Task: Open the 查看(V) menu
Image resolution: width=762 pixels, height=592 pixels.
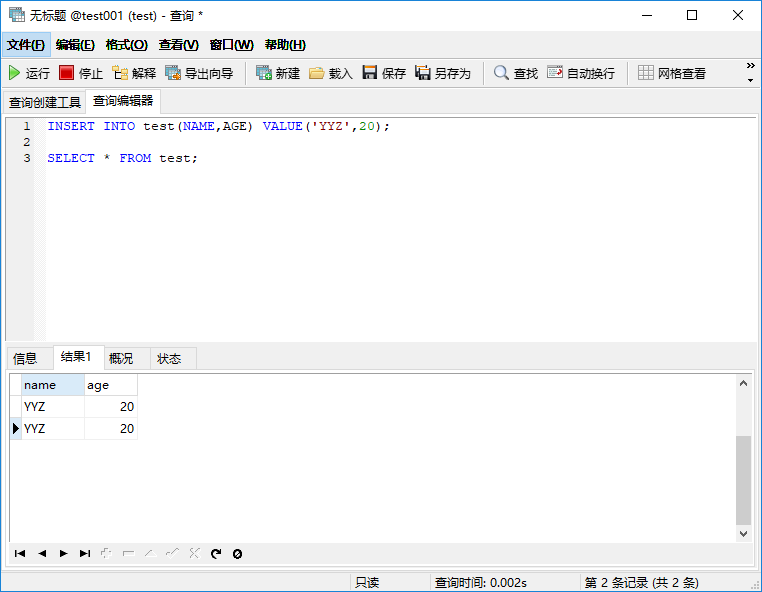Action: coord(178,45)
